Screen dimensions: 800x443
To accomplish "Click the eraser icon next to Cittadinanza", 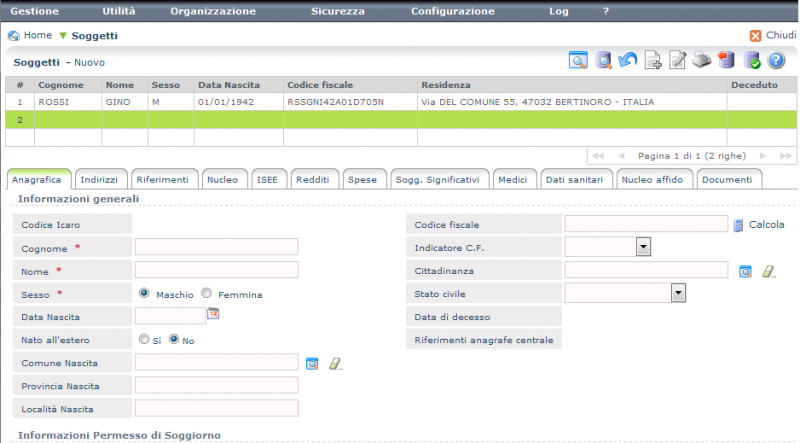I will (x=768, y=270).
